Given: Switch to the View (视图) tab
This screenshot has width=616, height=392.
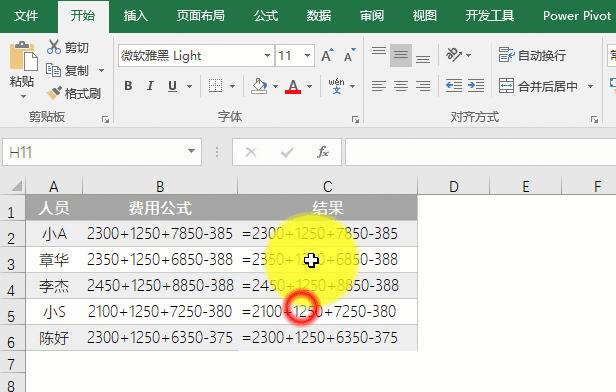Looking at the screenshot, I should click(424, 16).
